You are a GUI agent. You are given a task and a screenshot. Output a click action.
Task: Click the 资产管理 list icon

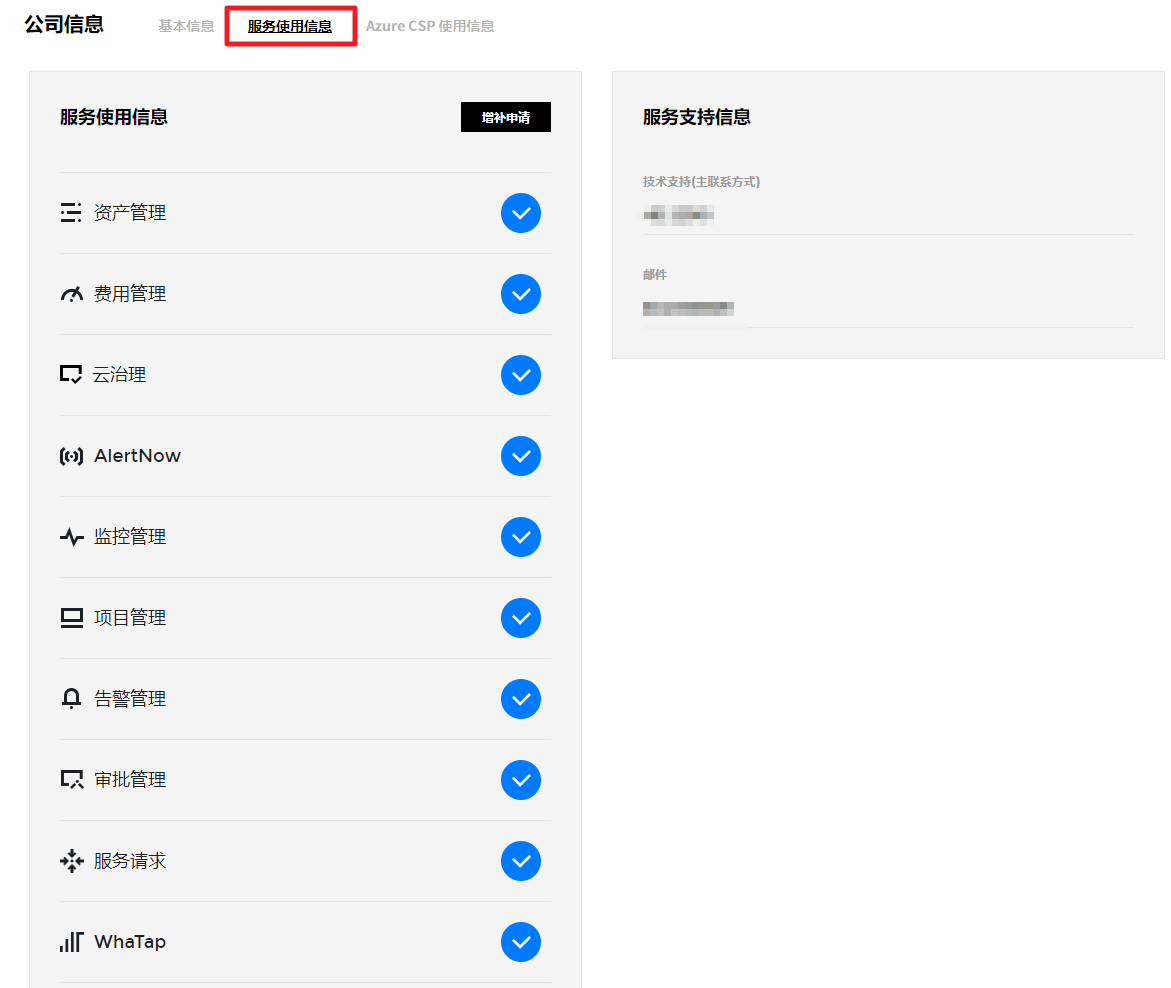pos(71,213)
